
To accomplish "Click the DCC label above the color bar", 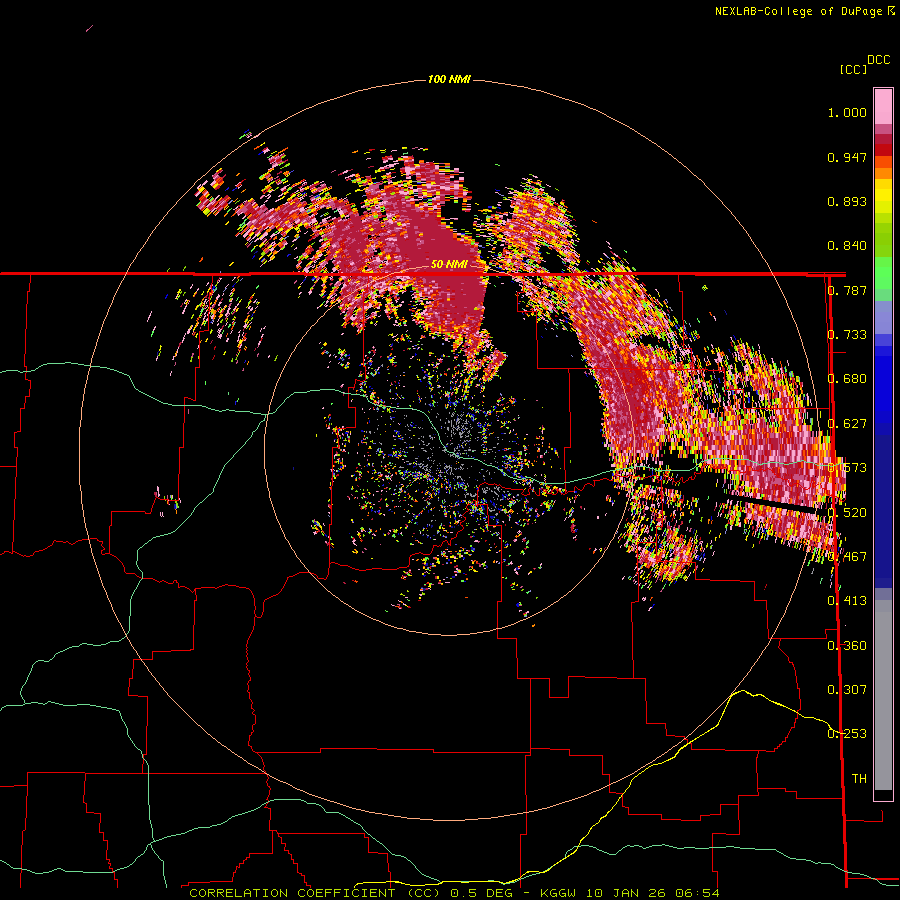I will tap(878, 60).
